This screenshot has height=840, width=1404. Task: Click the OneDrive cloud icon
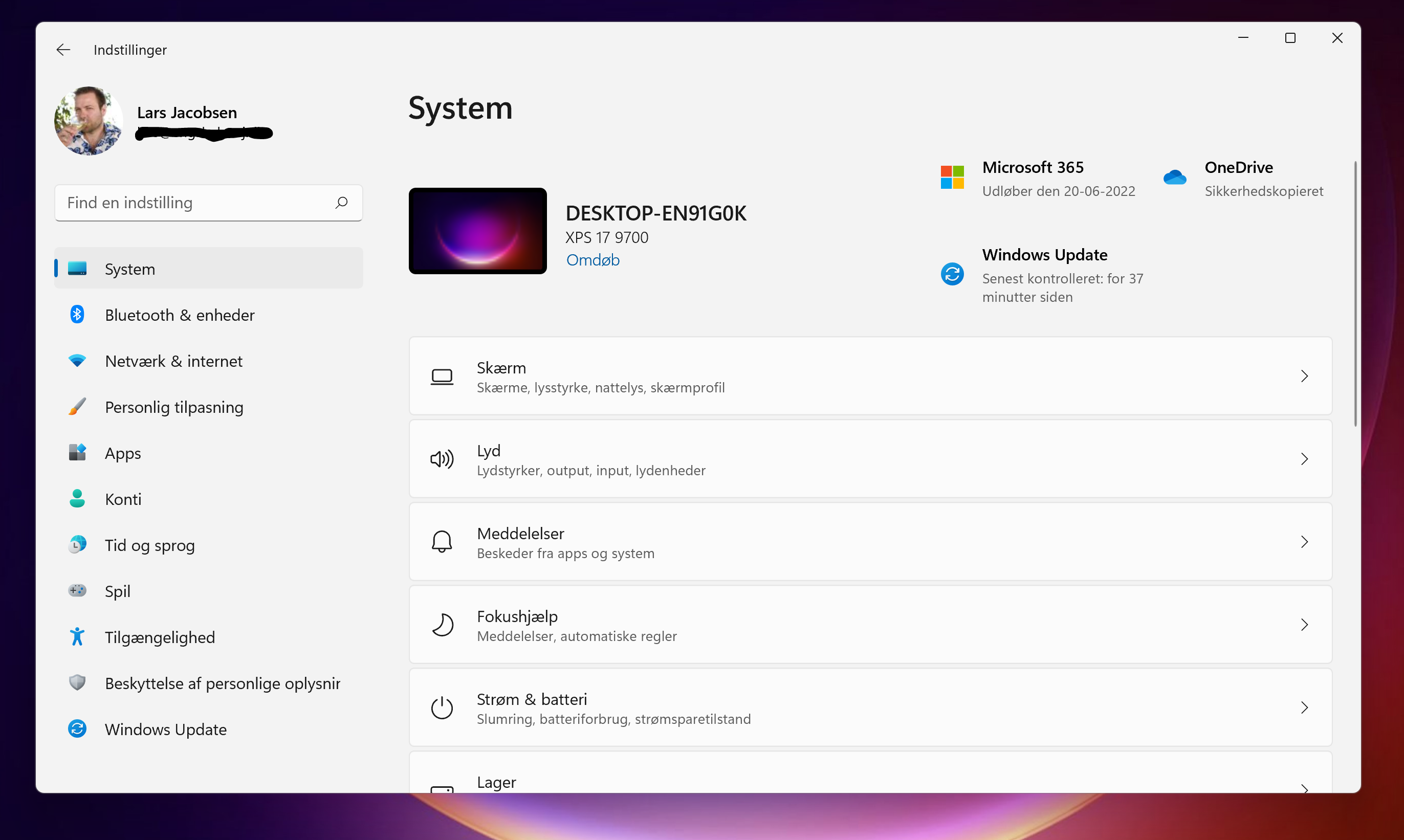coord(1175,178)
